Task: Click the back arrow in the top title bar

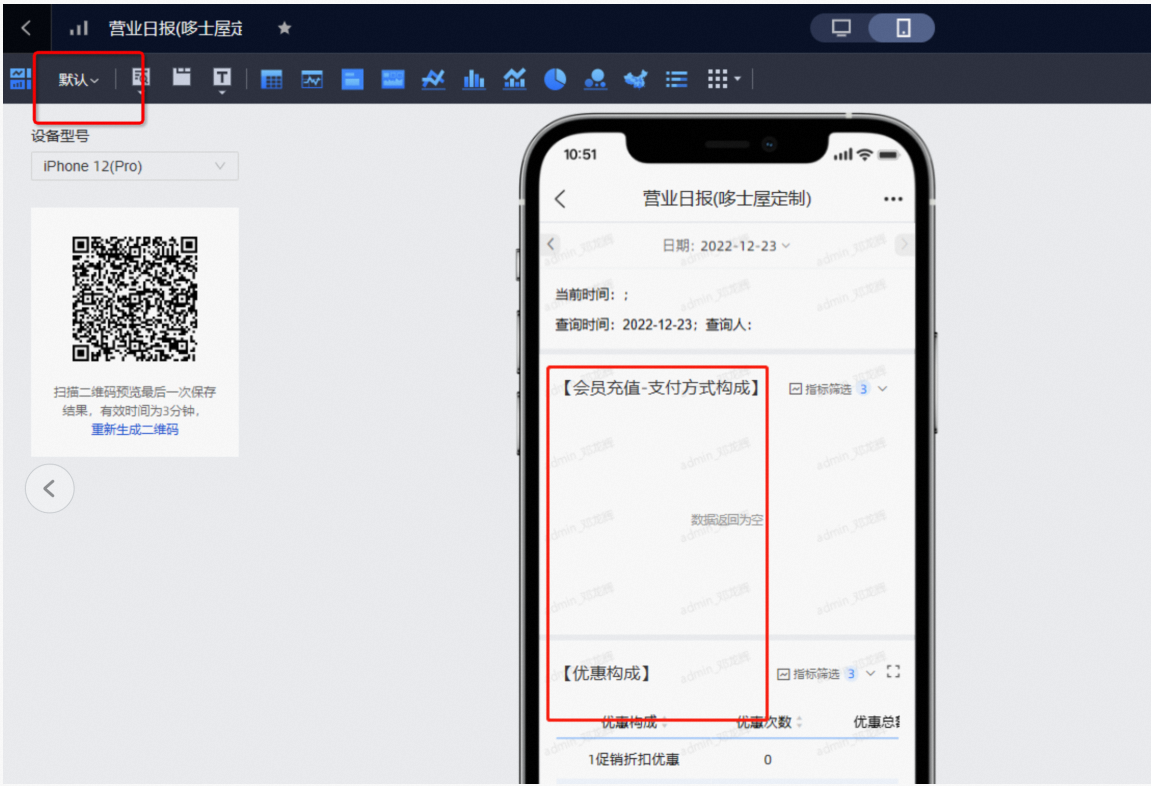Action: point(26,28)
